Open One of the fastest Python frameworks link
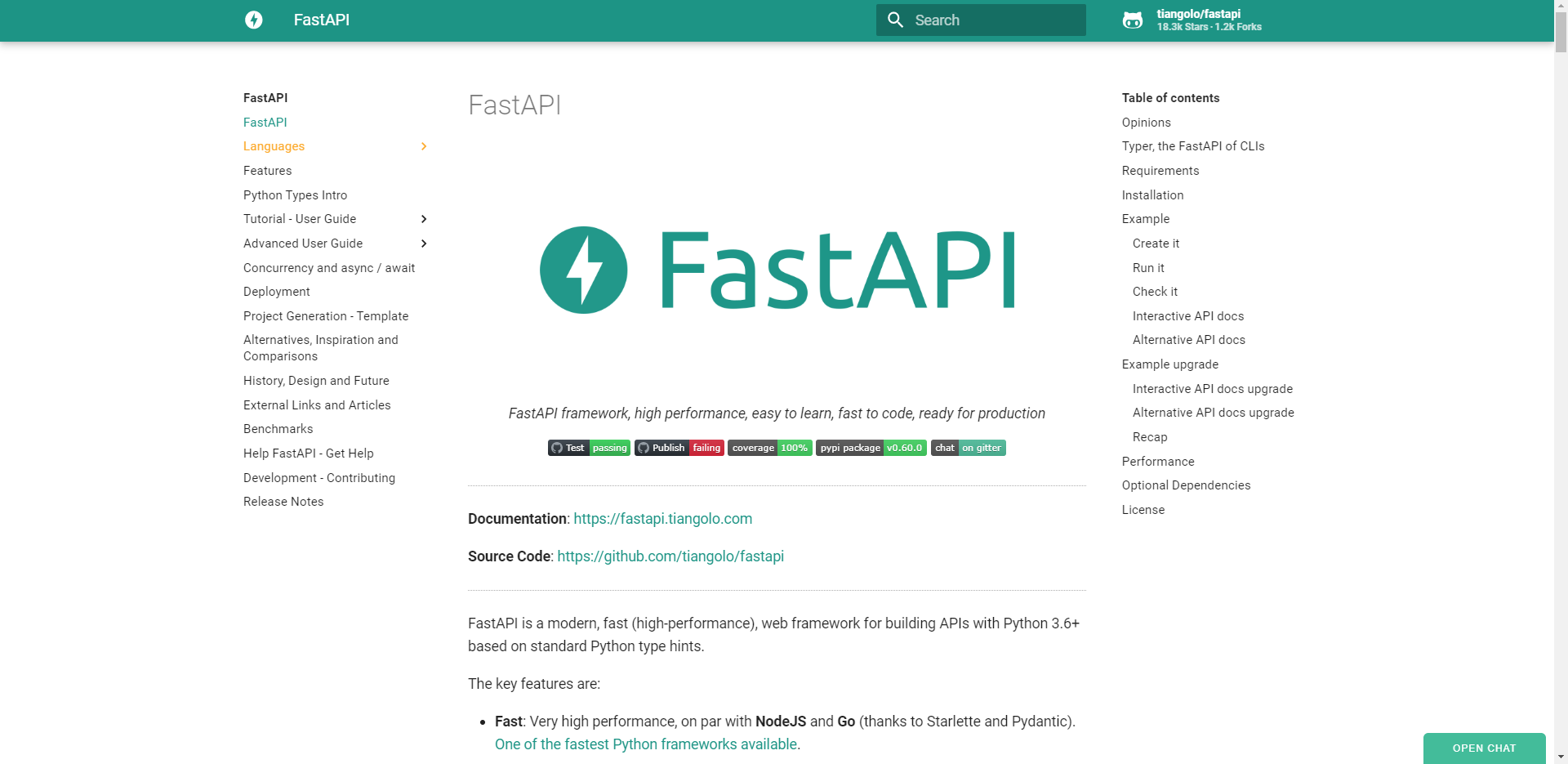 coord(646,744)
